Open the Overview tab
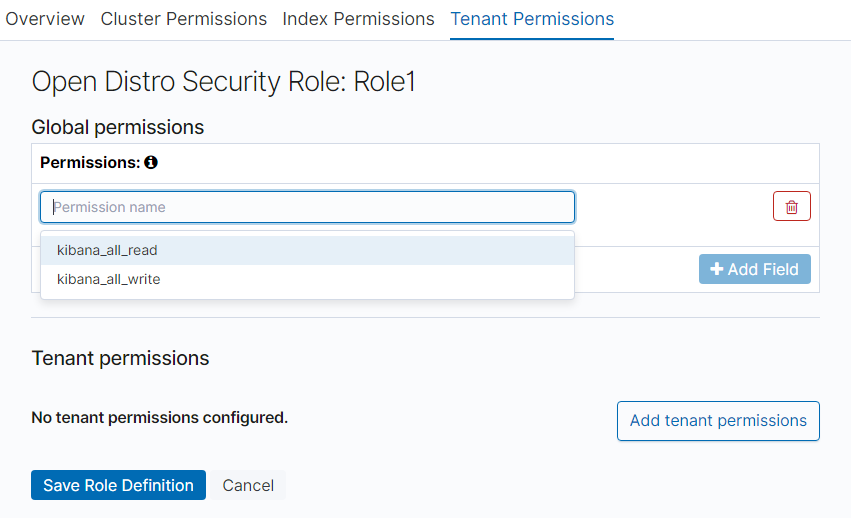This screenshot has width=851, height=518. [x=44, y=19]
